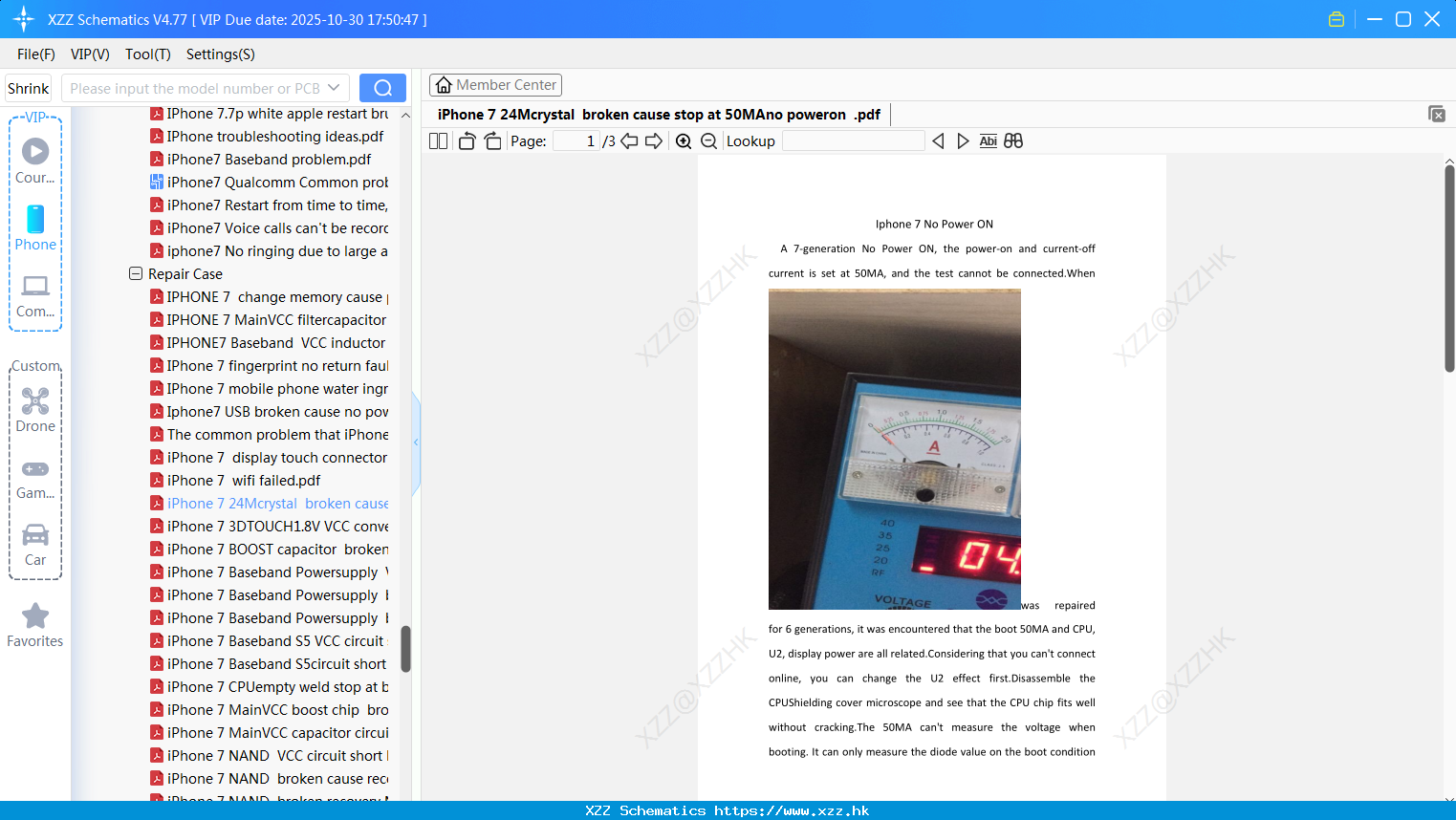The height and width of the screenshot is (820, 1456).
Task: Open iPhone 7 3DTOUCH1.8V VCC file
Action: [269, 527]
